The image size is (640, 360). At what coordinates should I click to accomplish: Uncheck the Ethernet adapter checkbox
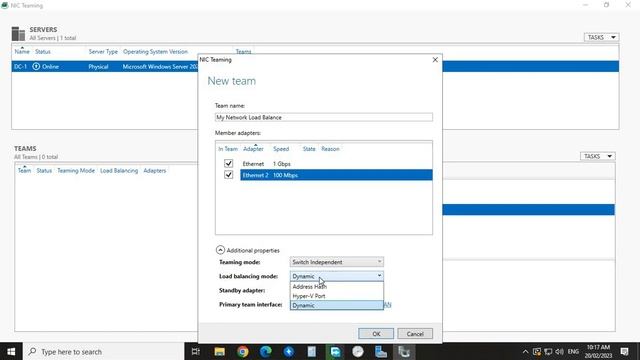229,163
